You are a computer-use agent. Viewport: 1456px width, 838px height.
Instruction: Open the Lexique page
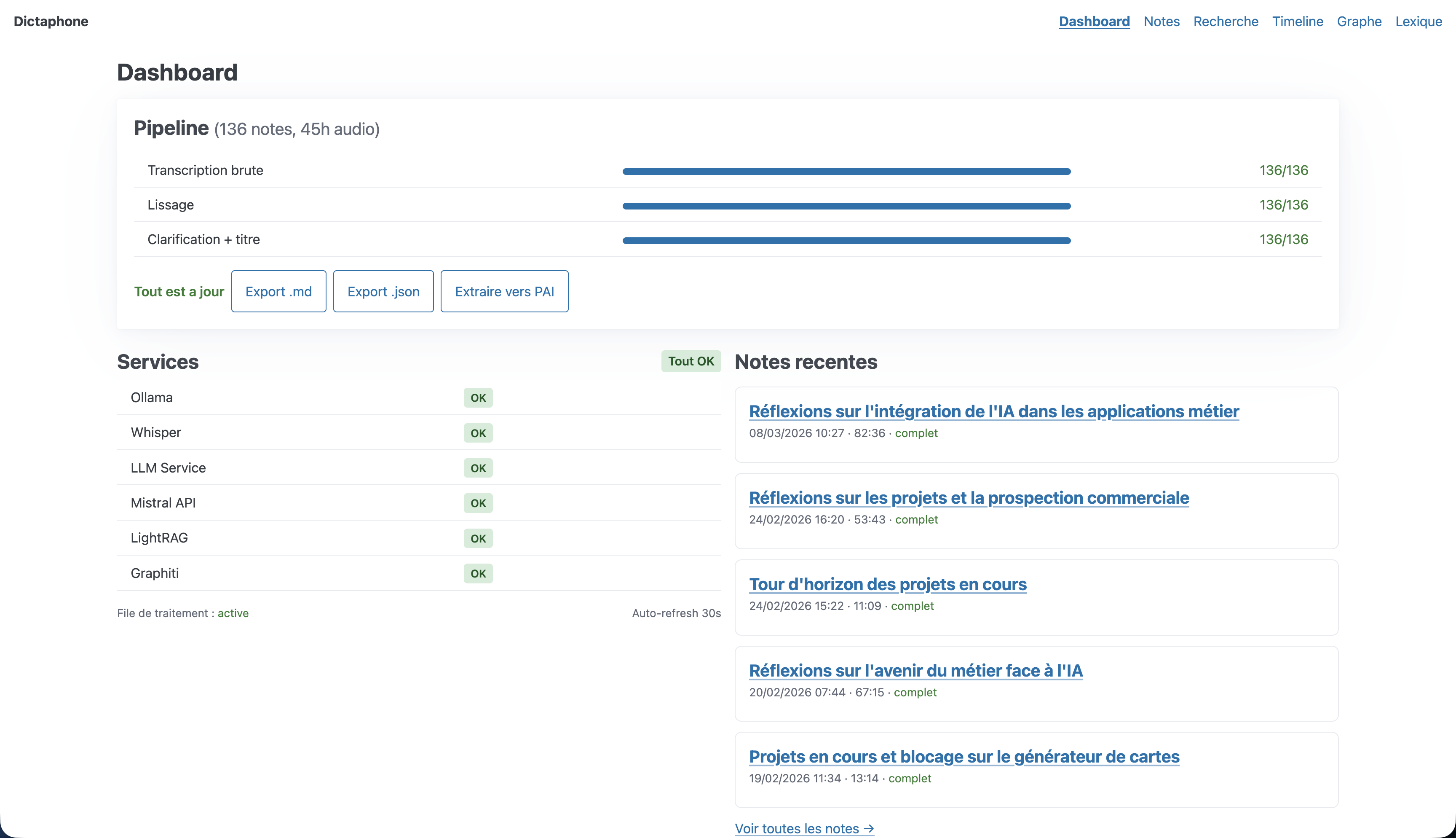click(x=1419, y=21)
